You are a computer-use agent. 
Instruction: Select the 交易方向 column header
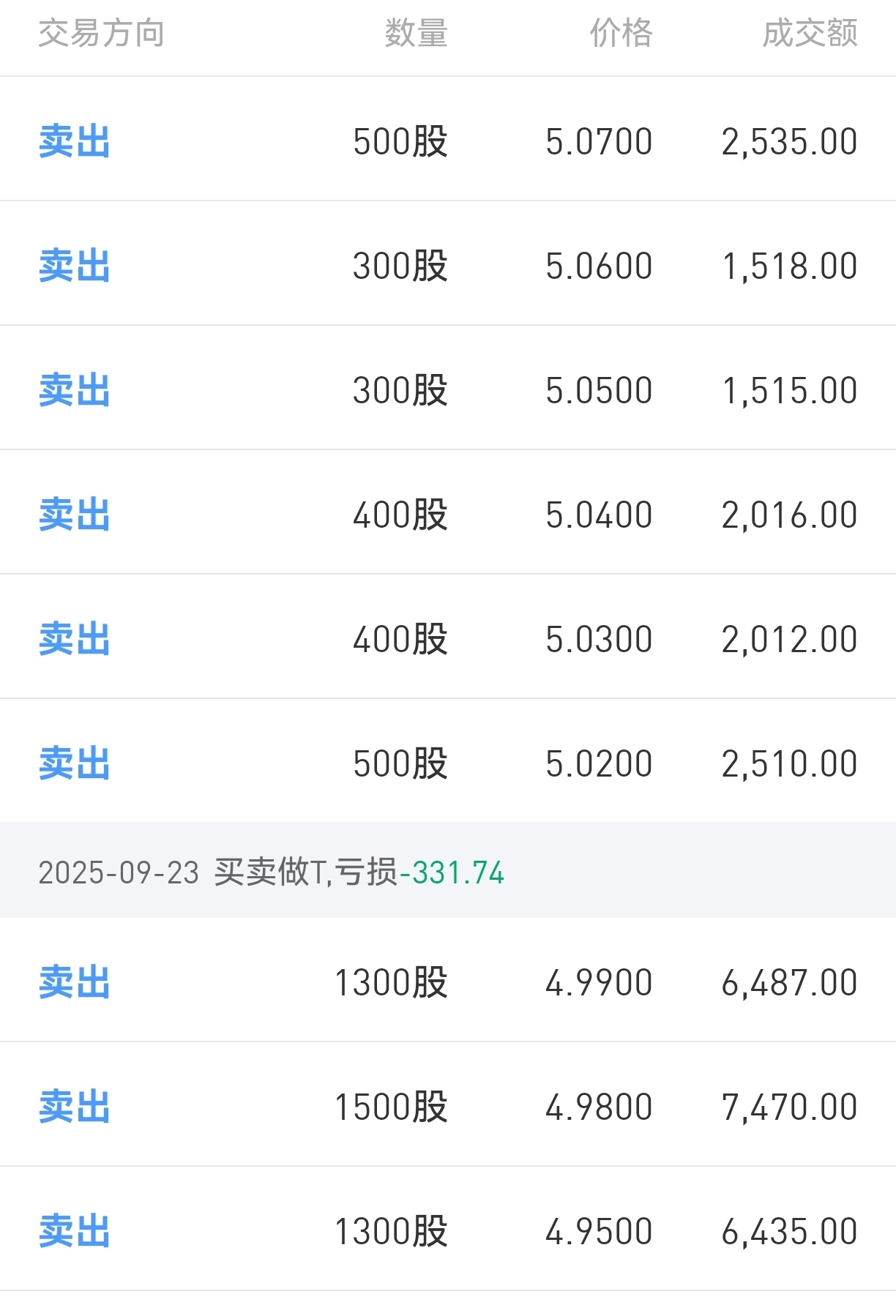point(101,34)
